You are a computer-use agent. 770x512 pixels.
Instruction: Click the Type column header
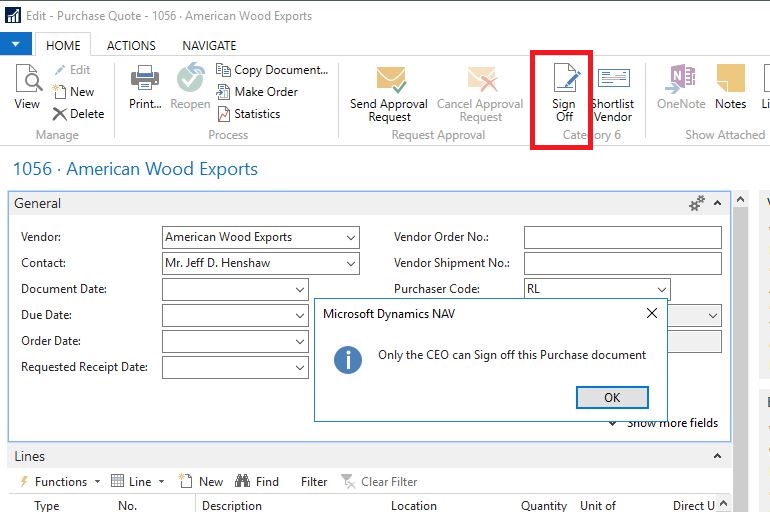click(47, 505)
